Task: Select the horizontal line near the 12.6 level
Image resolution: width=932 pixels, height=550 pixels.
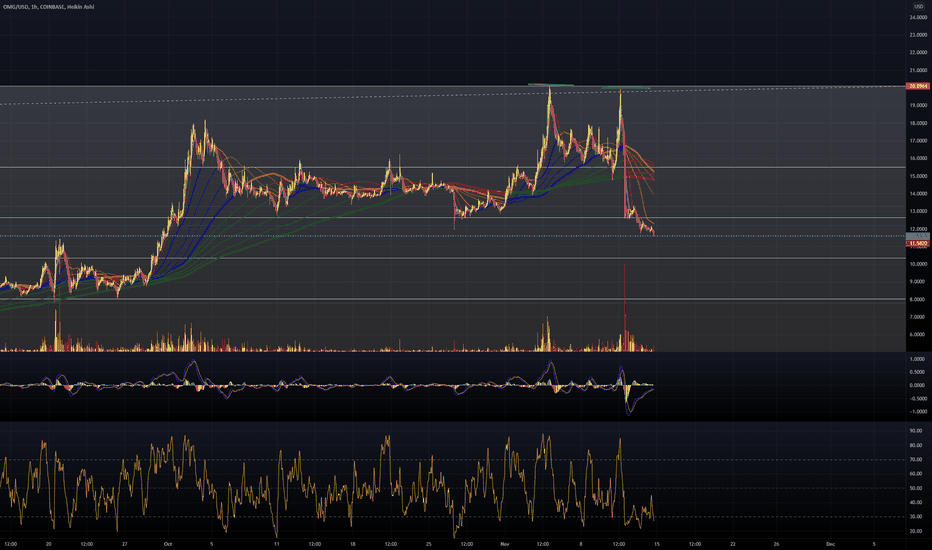Action: pyautogui.click(x=452, y=218)
